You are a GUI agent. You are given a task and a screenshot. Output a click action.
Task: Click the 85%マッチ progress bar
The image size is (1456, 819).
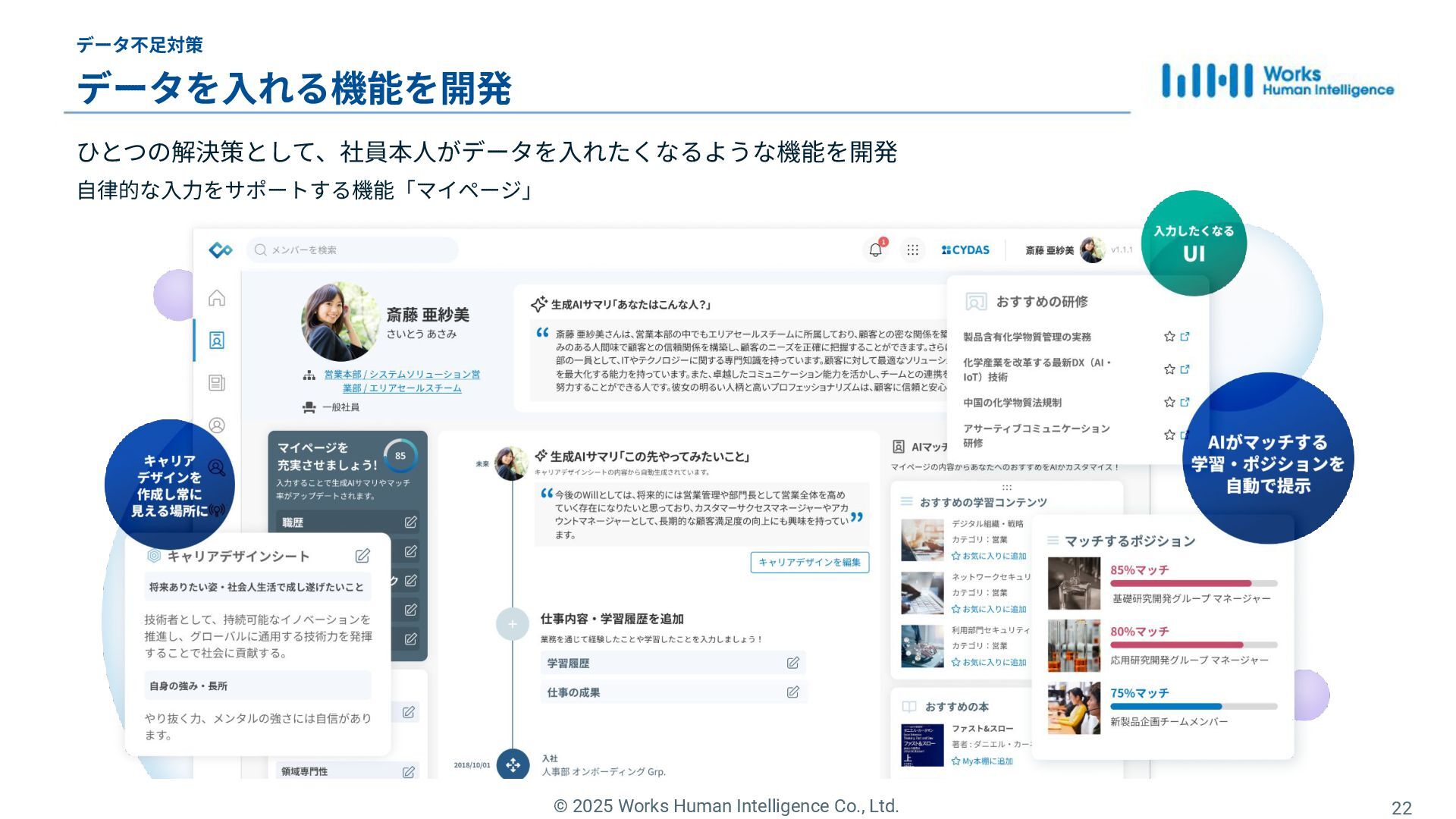pyautogui.click(x=1193, y=583)
